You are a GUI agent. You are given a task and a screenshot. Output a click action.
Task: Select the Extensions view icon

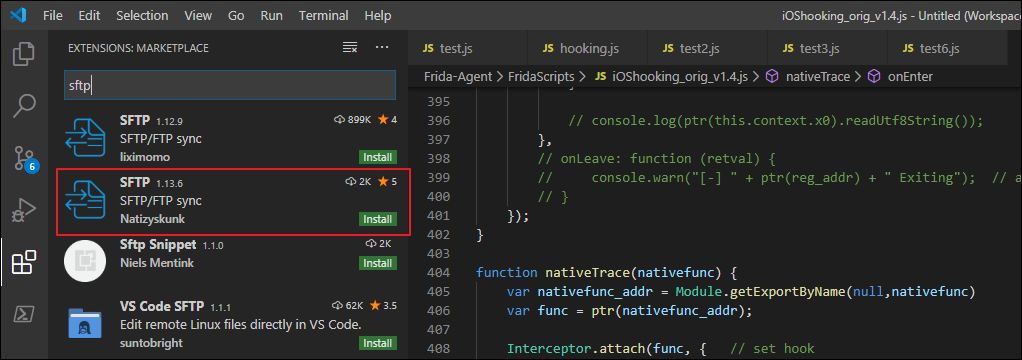point(23,262)
